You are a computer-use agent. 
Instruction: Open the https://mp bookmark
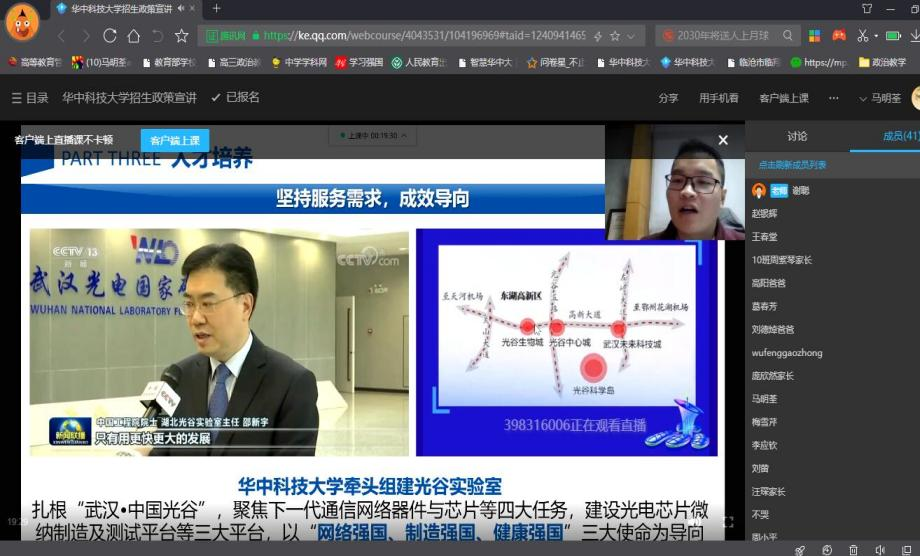(819, 62)
